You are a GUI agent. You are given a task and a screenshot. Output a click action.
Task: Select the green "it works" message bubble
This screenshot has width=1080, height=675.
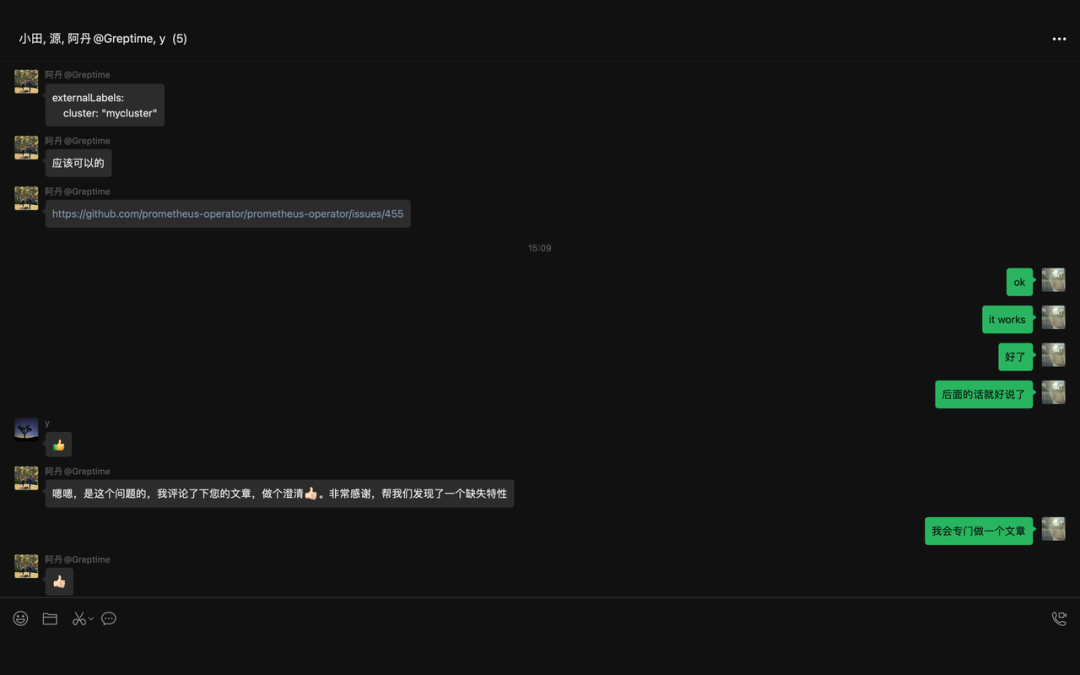(x=1007, y=320)
